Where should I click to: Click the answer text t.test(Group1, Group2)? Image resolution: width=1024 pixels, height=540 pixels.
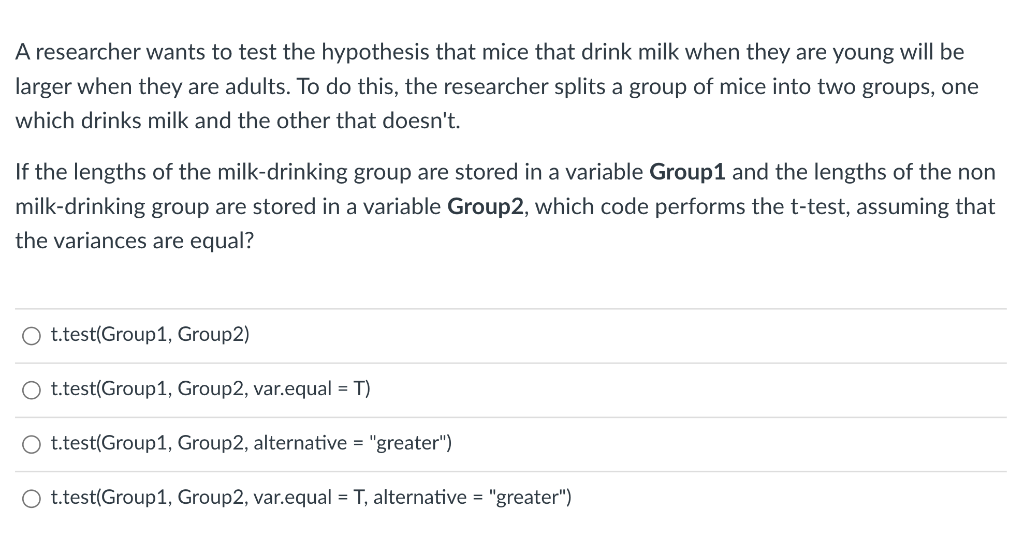[x=150, y=334]
